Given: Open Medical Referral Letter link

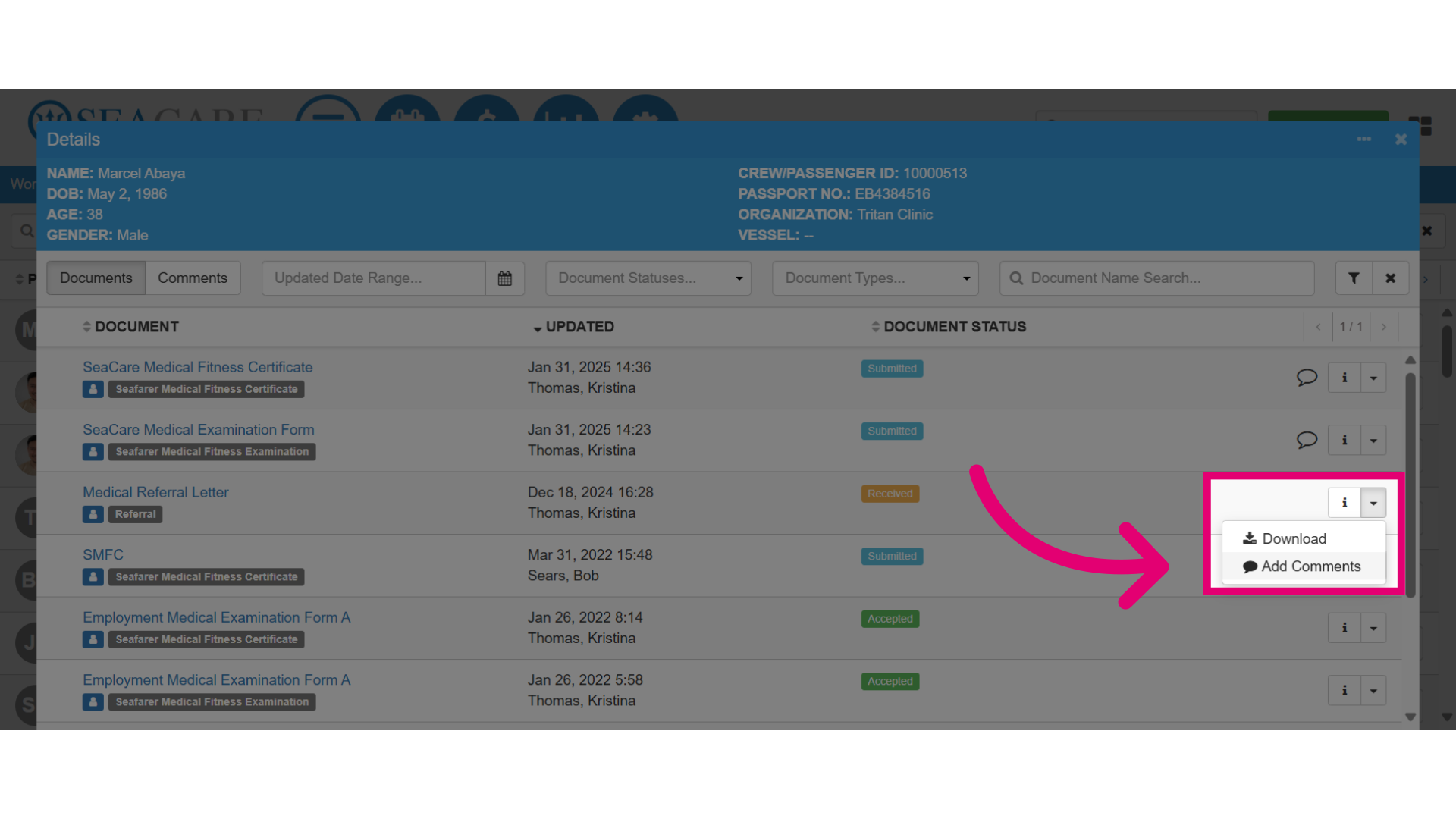Looking at the screenshot, I should (x=155, y=492).
